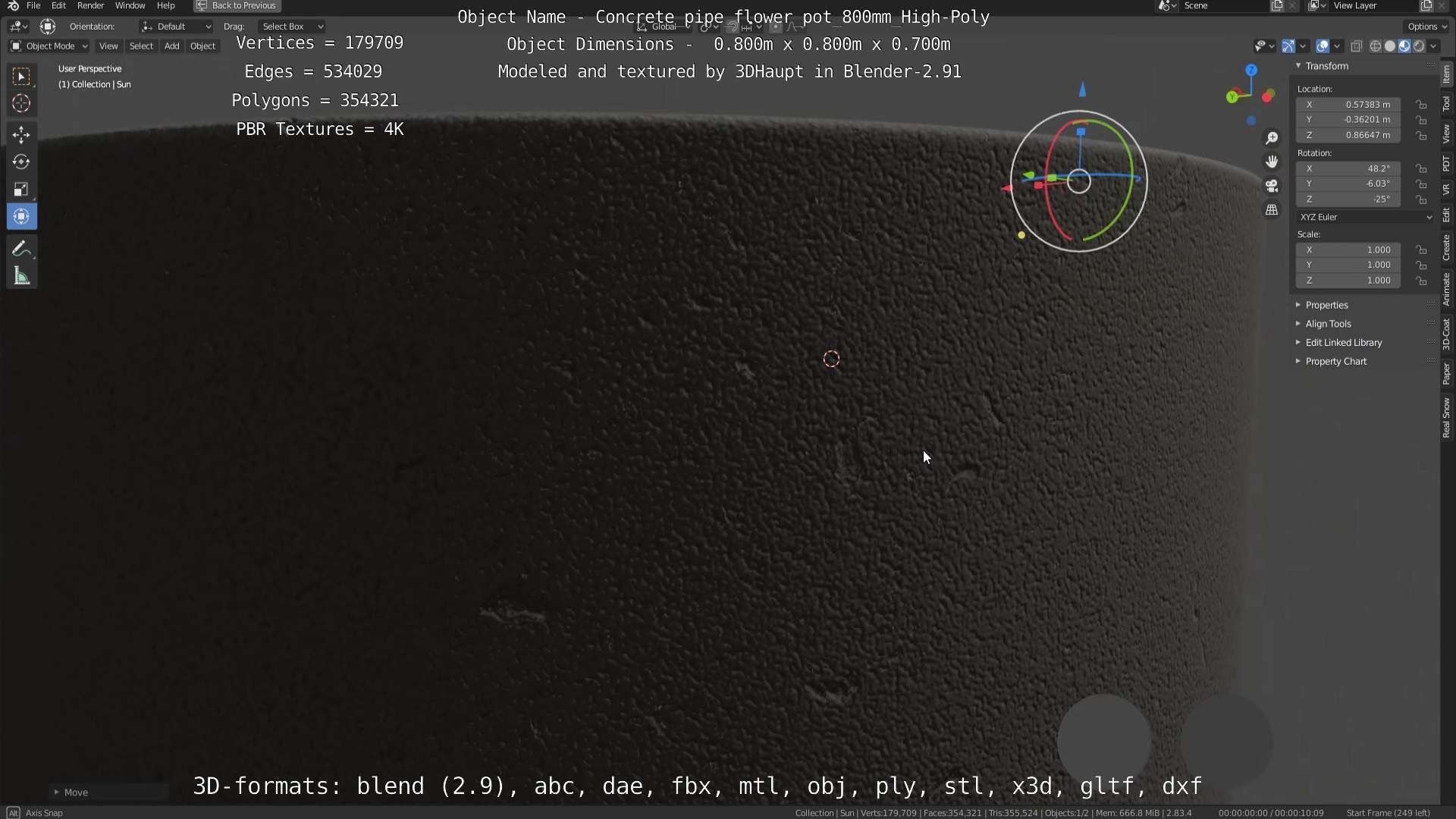Switch to the Tool sidebar tab
Viewport: 1456px width, 819px height.
[1447, 103]
